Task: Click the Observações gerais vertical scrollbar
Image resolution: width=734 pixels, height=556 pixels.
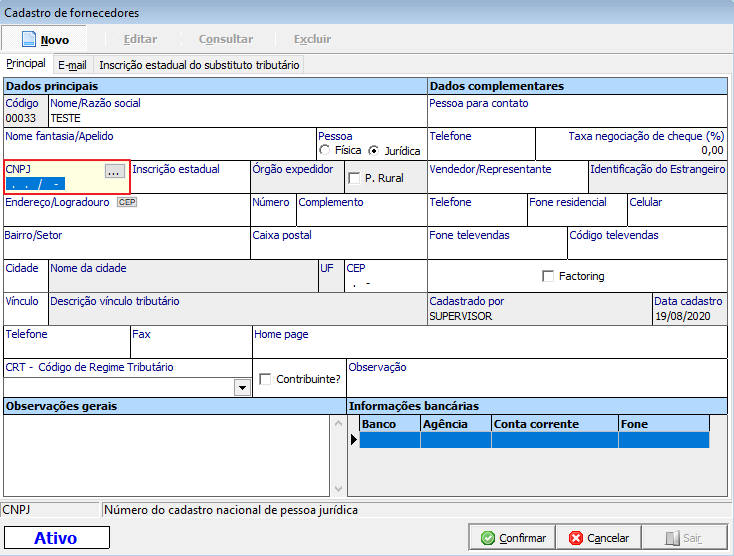Action: pos(338,455)
